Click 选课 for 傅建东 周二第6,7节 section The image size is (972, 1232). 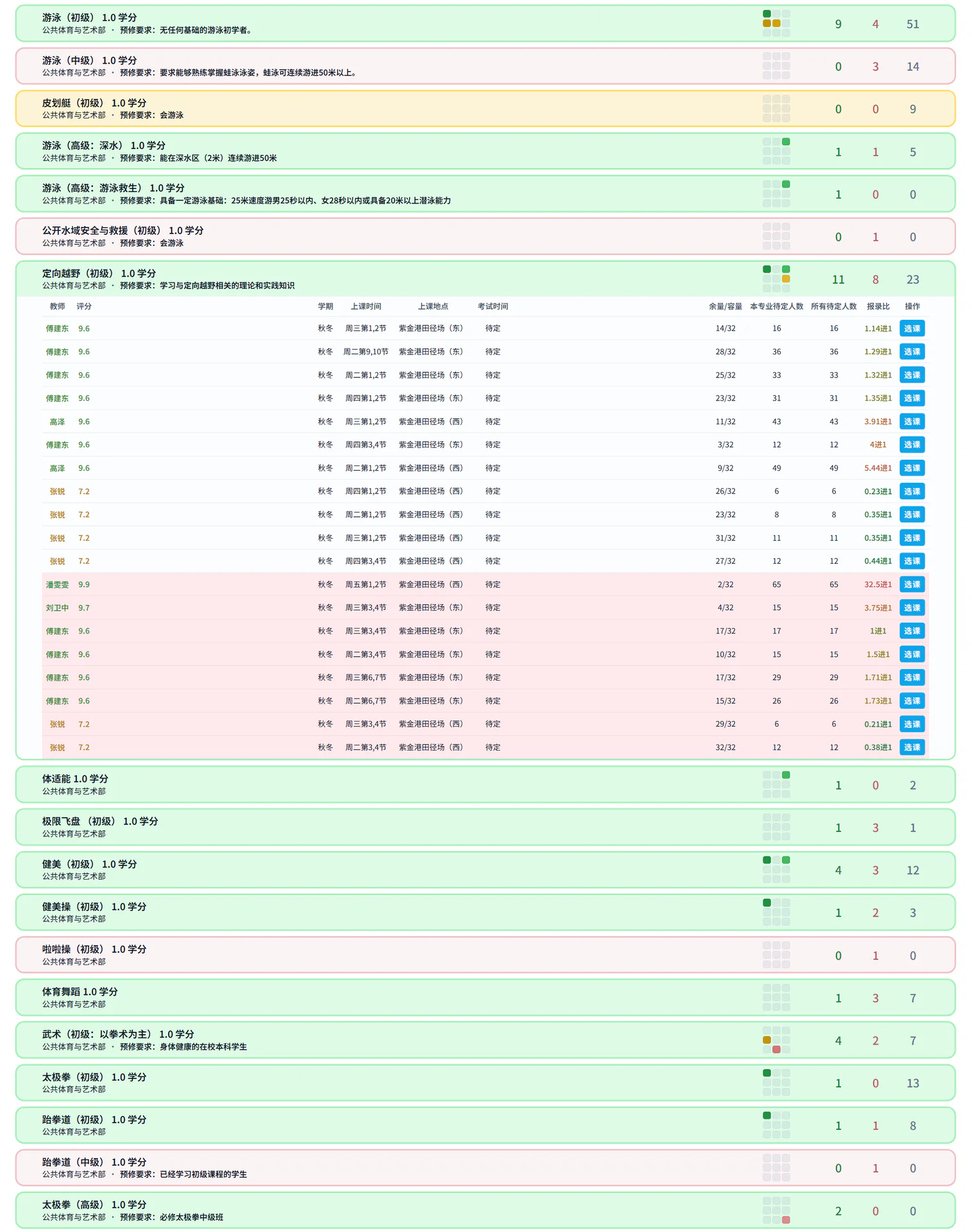(912, 700)
